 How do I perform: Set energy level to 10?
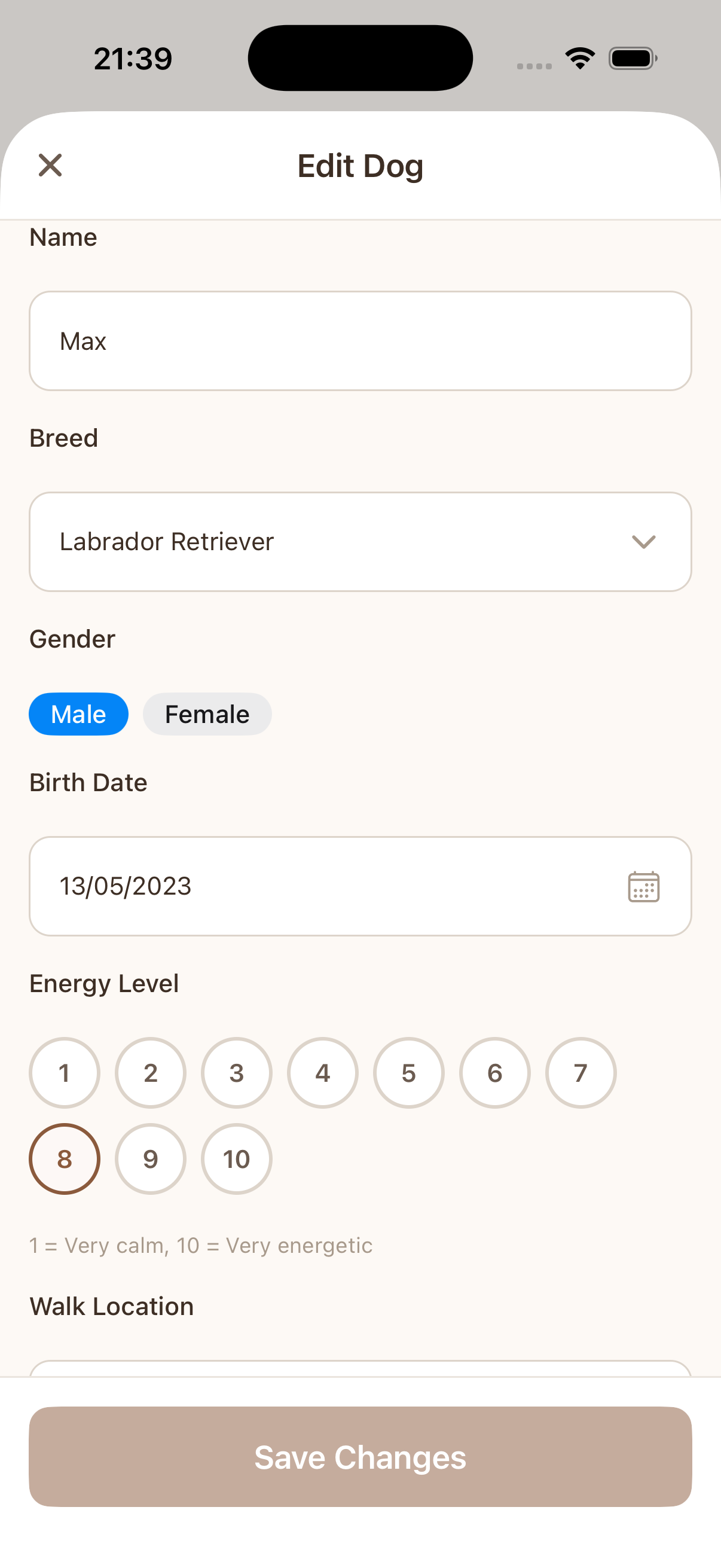[x=237, y=1159]
